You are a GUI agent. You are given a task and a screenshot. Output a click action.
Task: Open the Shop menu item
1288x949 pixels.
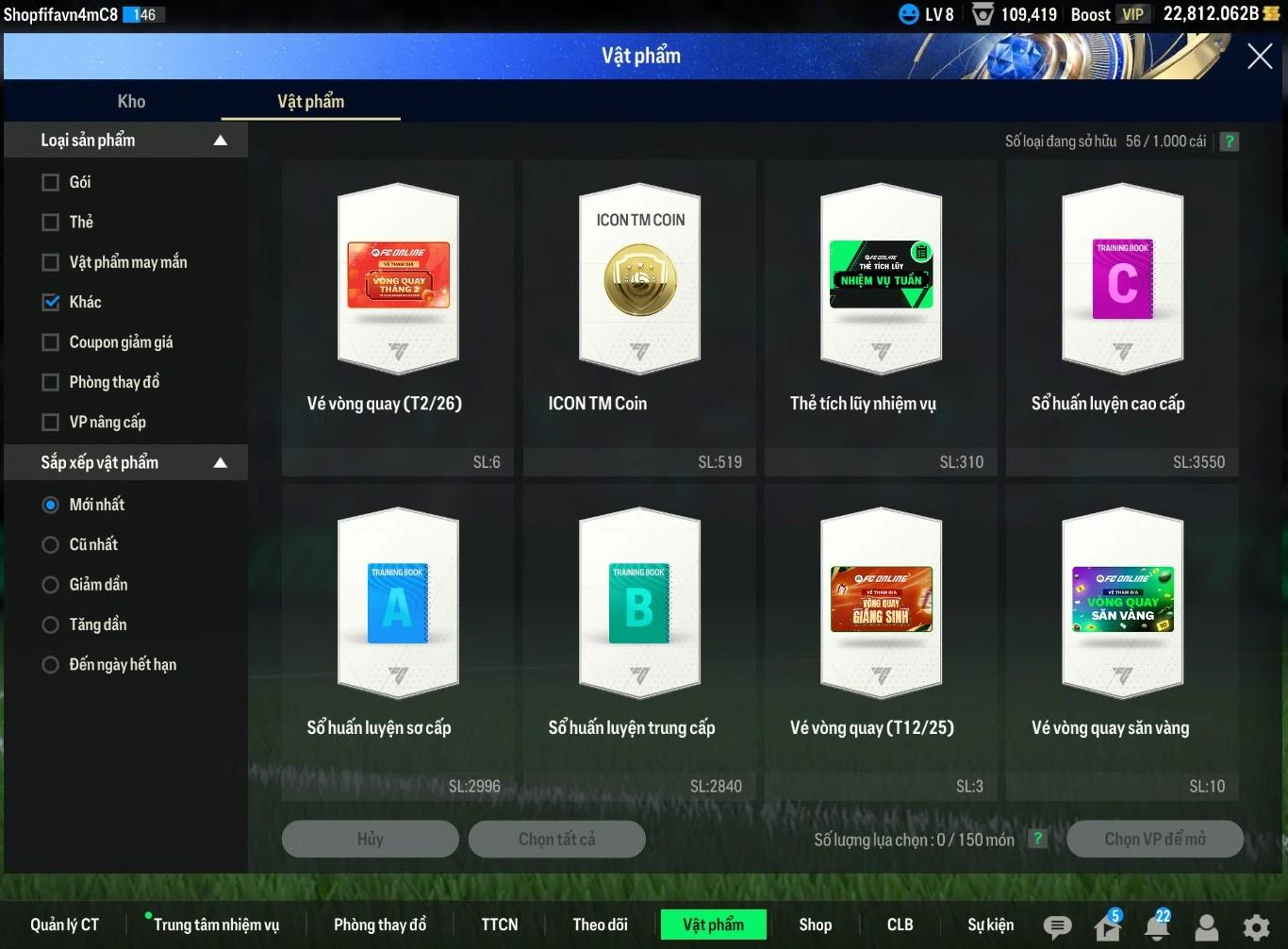(815, 924)
